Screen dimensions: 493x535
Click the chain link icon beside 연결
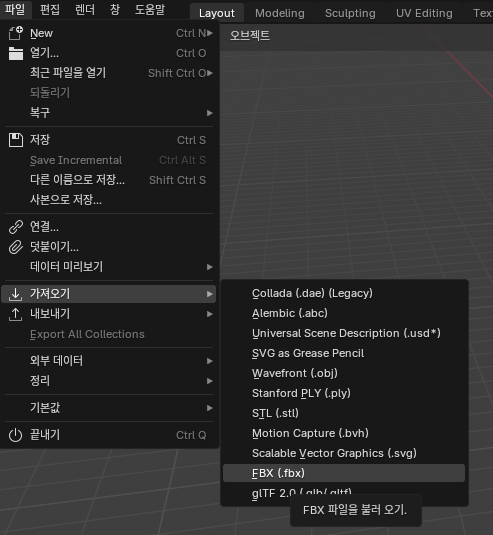tap(16, 227)
